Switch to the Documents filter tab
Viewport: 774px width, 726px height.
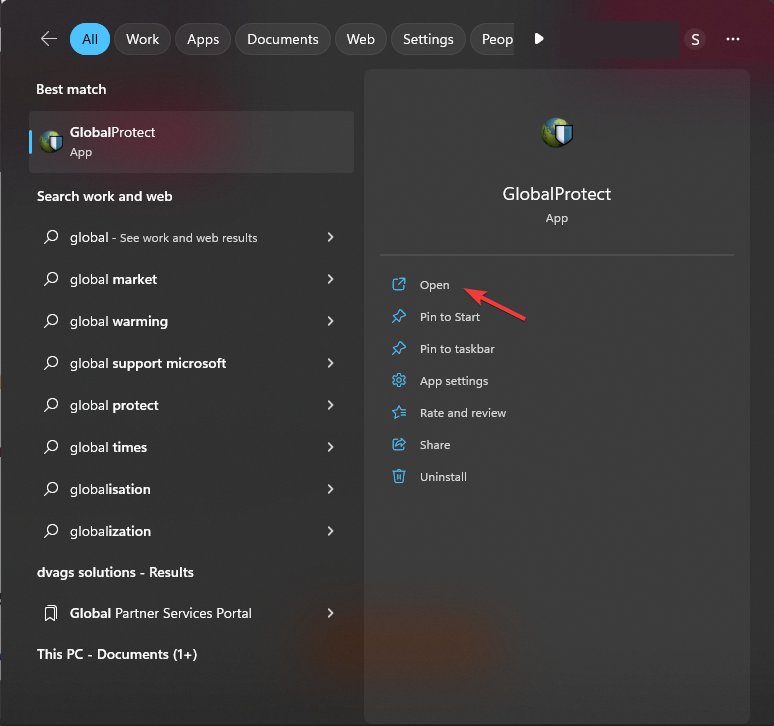coord(282,39)
